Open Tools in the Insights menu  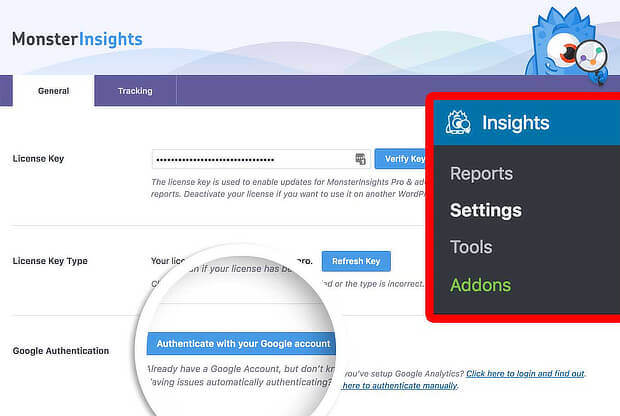471,247
